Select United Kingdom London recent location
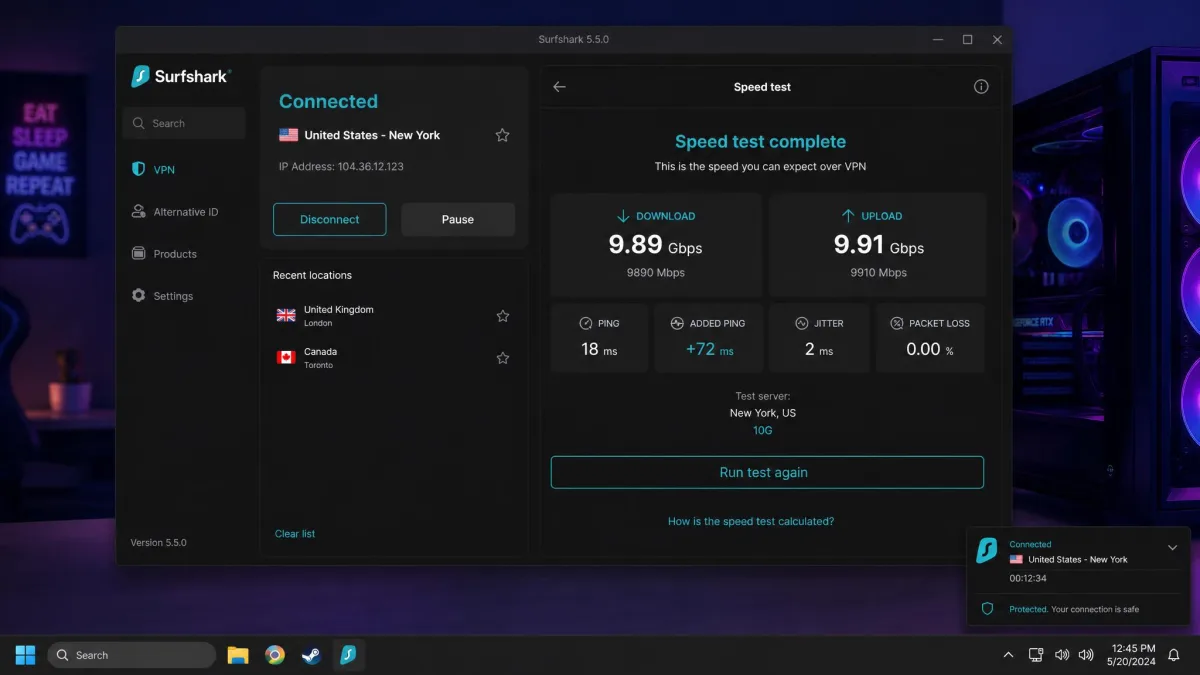1200x675 pixels. point(394,316)
